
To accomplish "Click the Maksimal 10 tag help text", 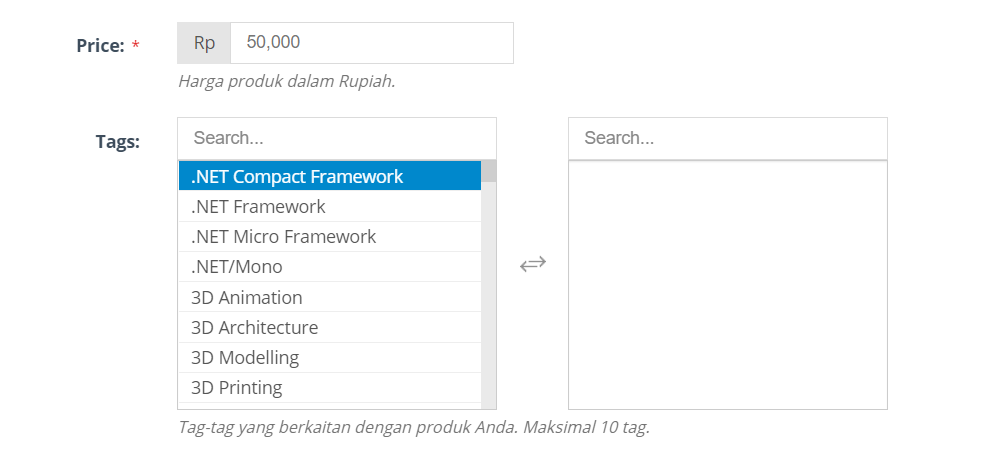I will pyautogui.click(x=586, y=428).
